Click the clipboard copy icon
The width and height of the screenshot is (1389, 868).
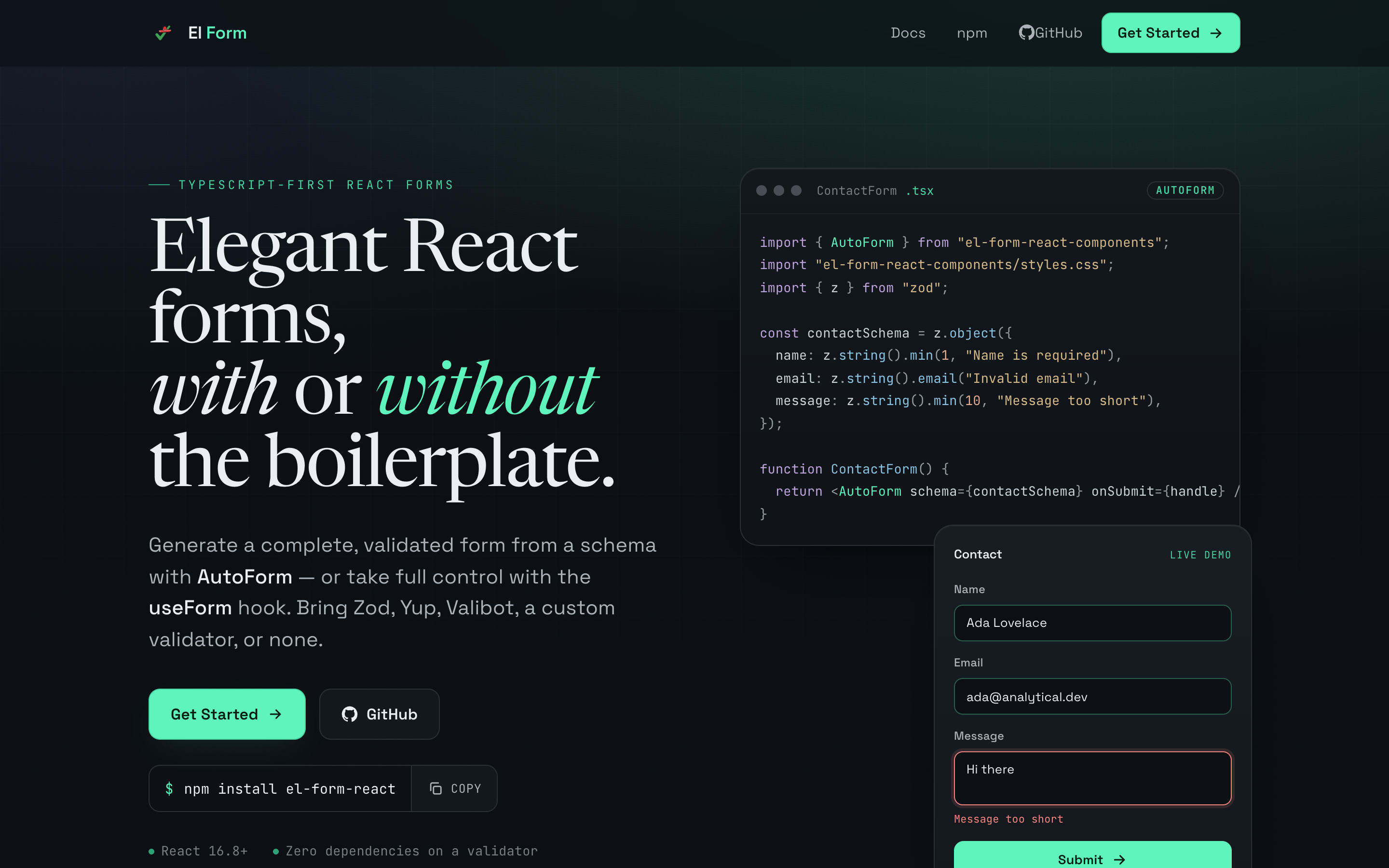[x=436, y=788]
